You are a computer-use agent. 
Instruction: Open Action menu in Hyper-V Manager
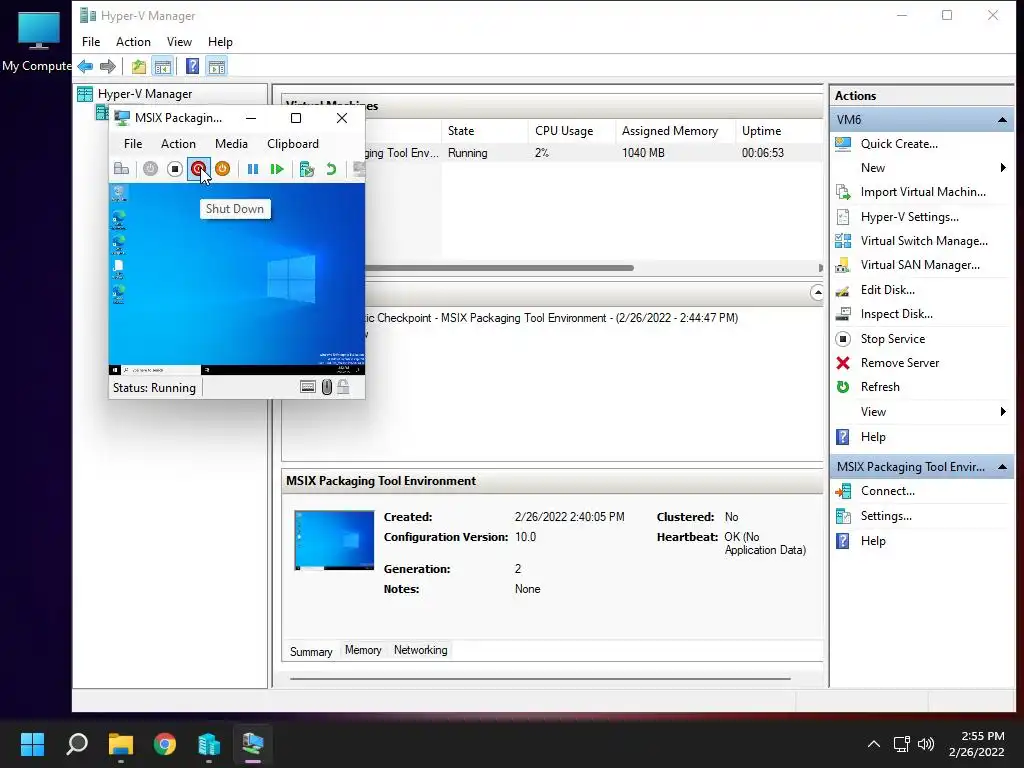[133, 42]
